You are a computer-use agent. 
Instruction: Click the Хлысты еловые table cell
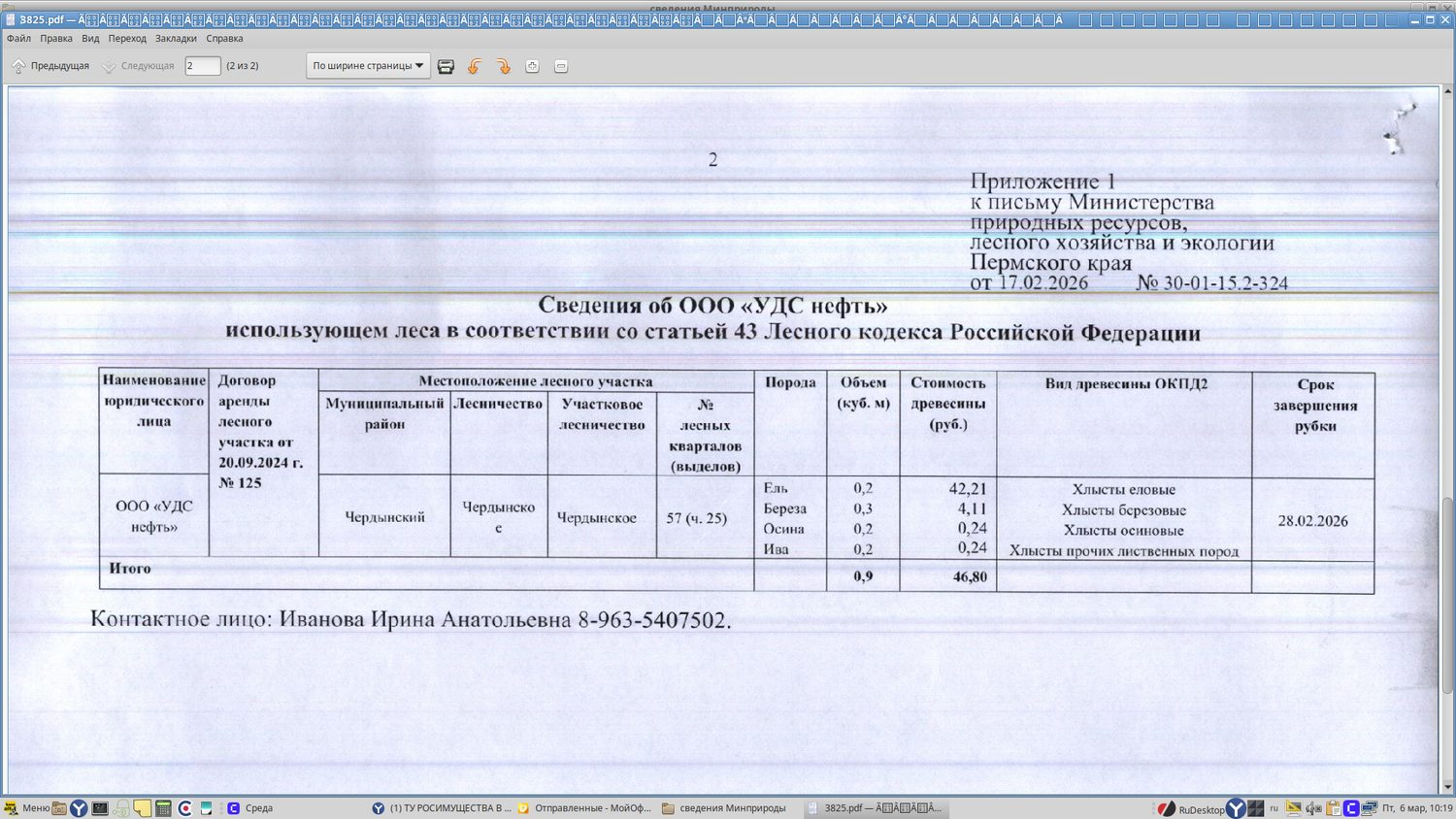click(1123, 490)
